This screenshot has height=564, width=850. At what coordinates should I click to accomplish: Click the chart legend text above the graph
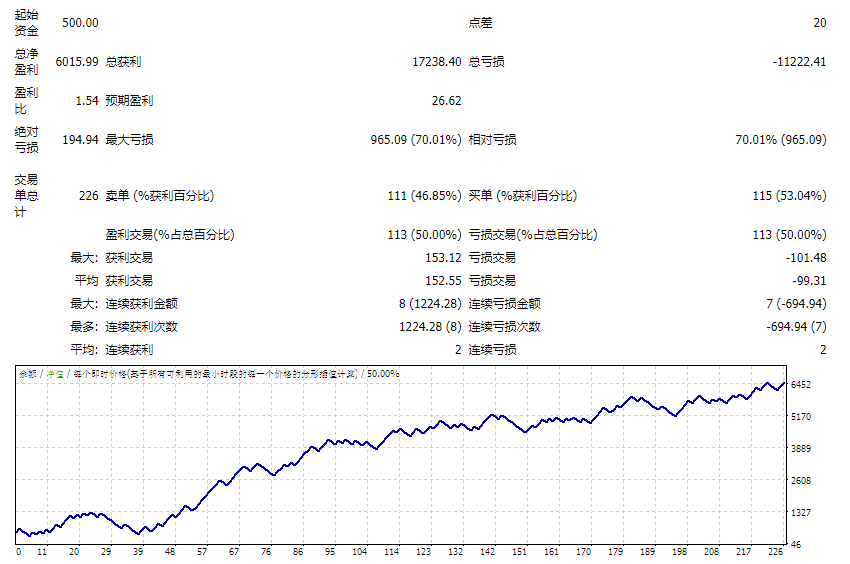click(208, 373)
